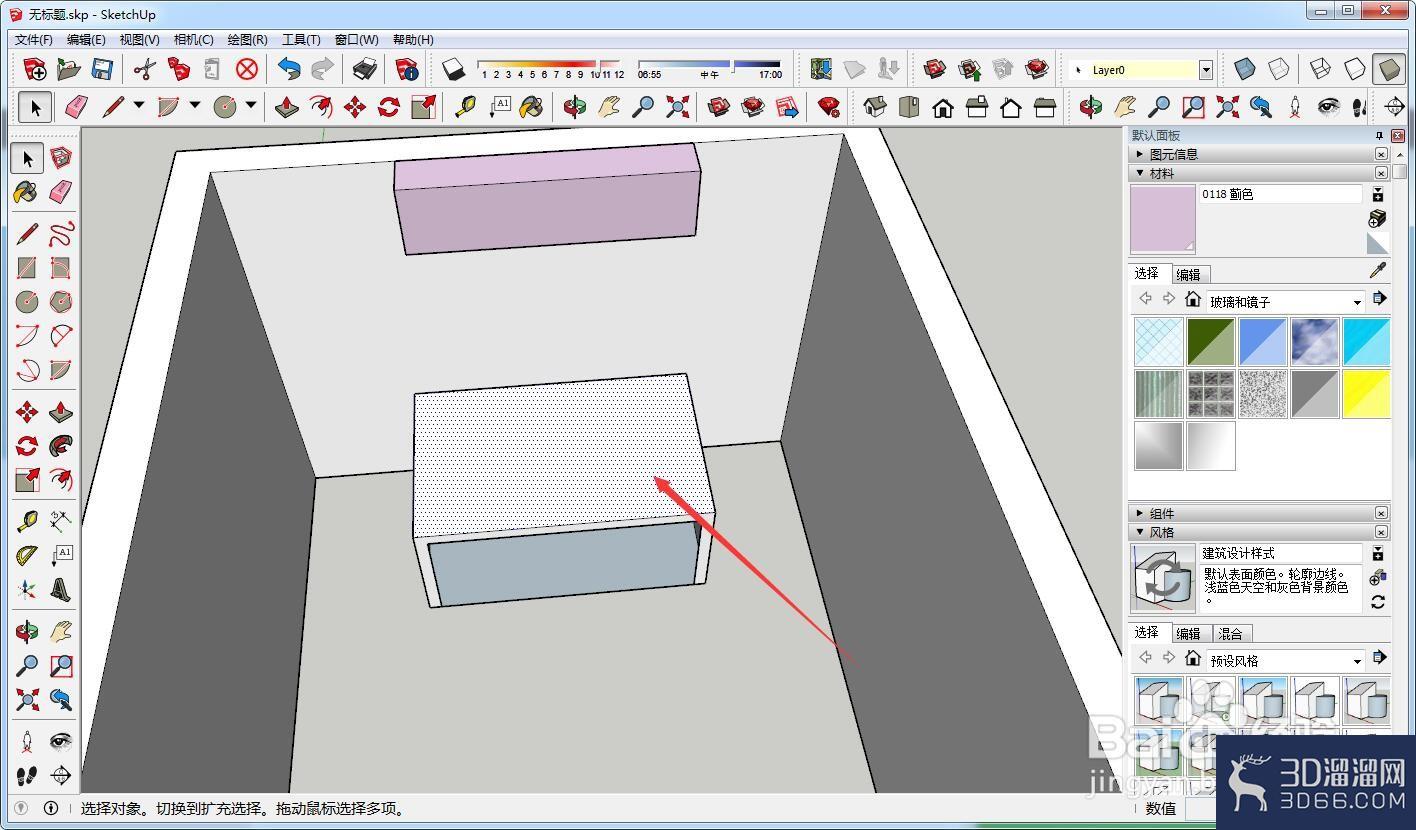Image resolution: width=1416 pixels, height=830 pixels.
Task: Enable Wireframe face style
Action: coord(1320,69)
